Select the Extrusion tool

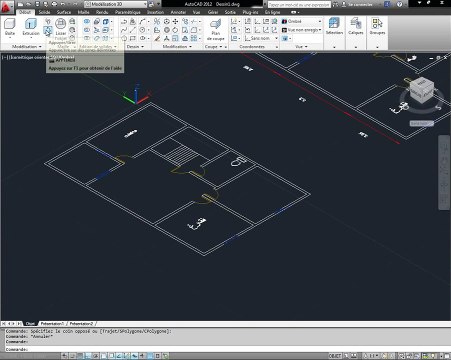31,27
